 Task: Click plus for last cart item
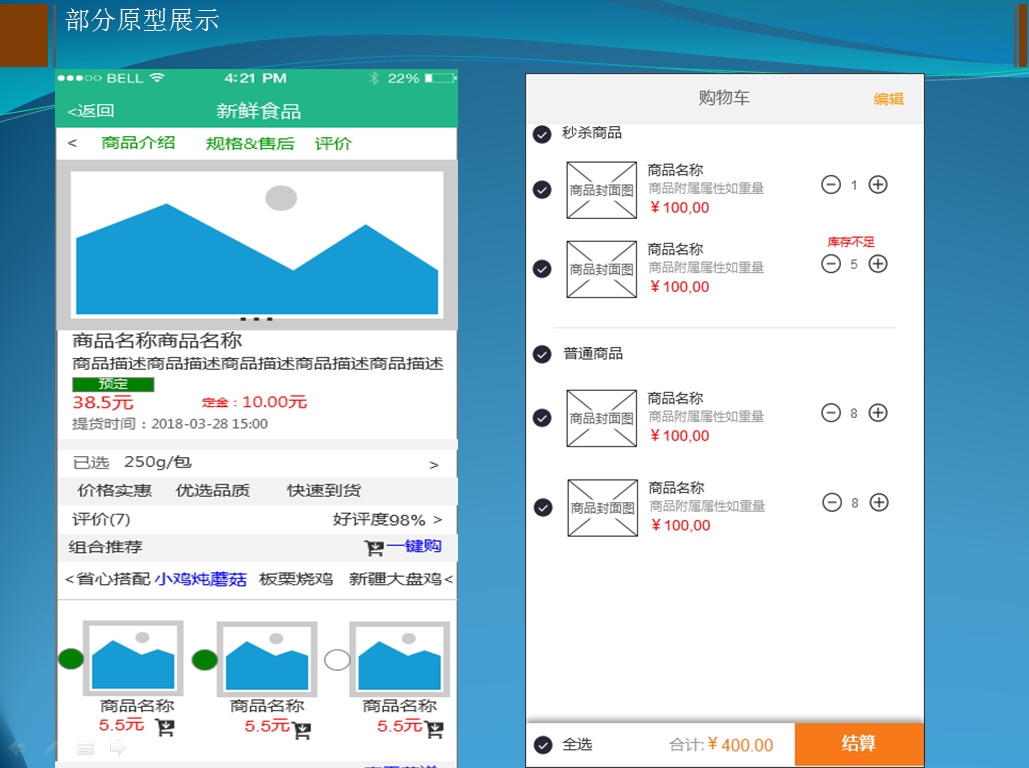[879, 503]
